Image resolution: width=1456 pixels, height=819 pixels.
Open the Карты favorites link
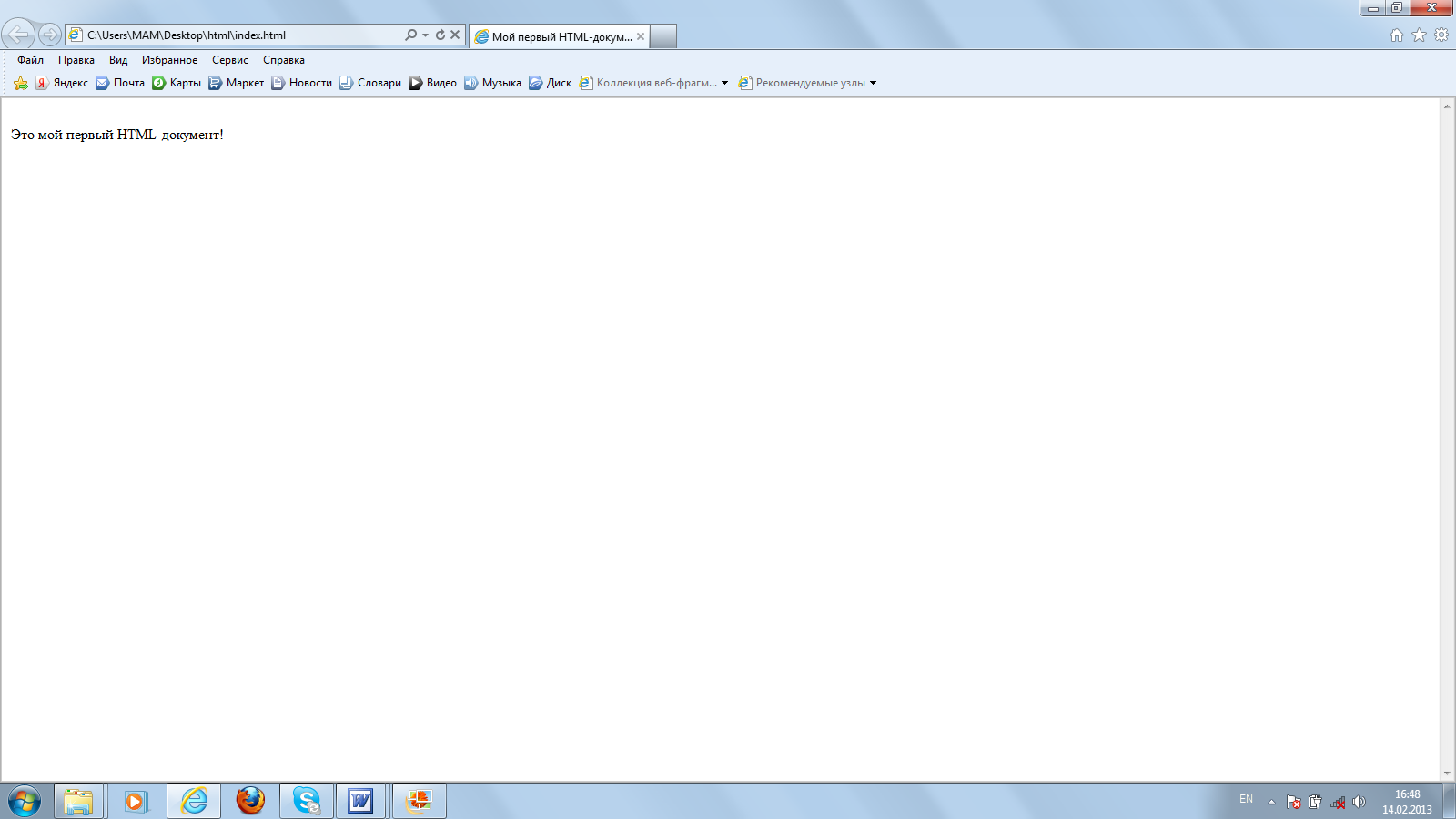(x=177, y=83)
